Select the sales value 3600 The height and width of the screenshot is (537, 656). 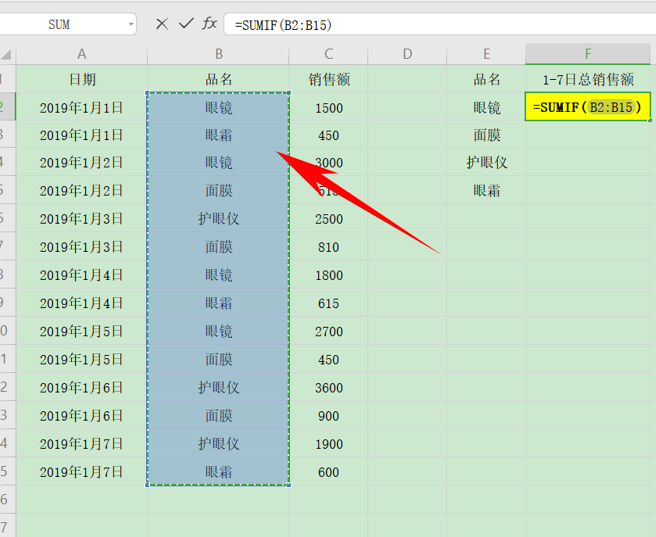tap(328, 388)
